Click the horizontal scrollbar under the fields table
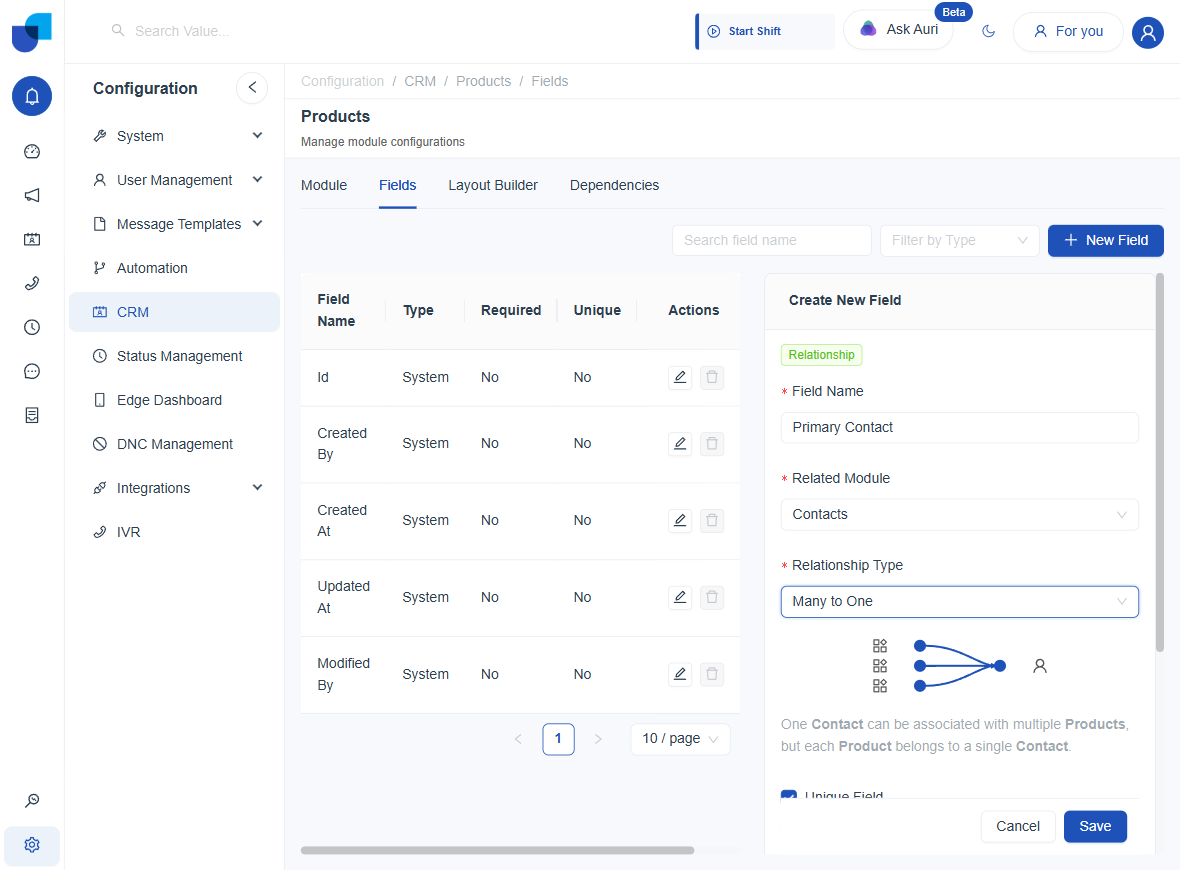1180x870 pixels. [x=497, y=850]
